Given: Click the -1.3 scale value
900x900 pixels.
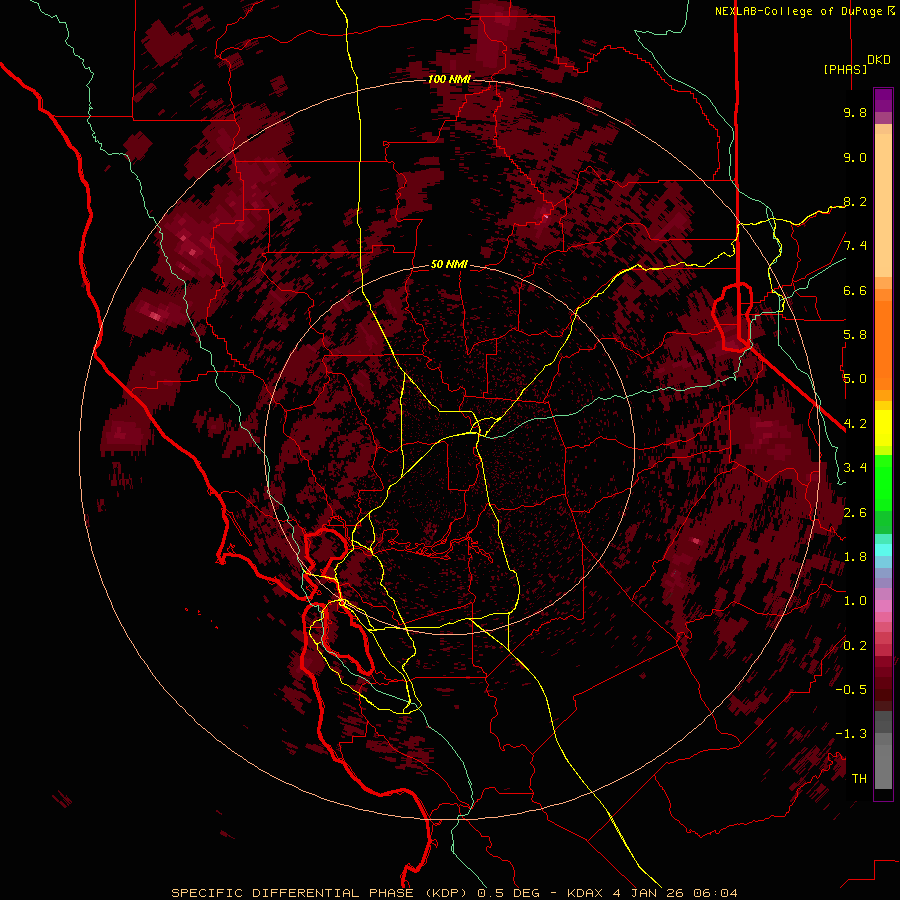Looking at the screenshot, I should [x=851, y=734].
